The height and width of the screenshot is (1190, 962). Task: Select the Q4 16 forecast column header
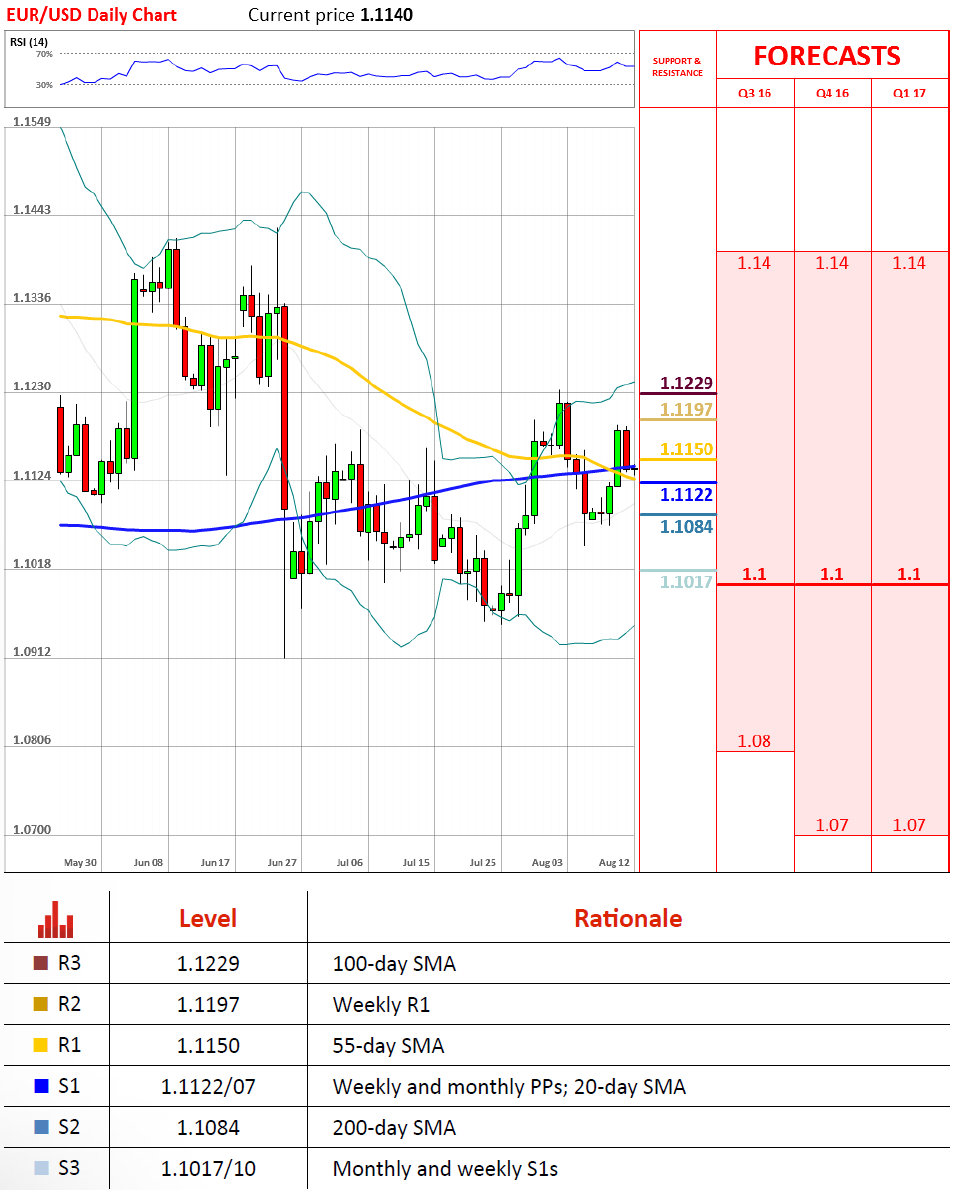pos(832,93)
